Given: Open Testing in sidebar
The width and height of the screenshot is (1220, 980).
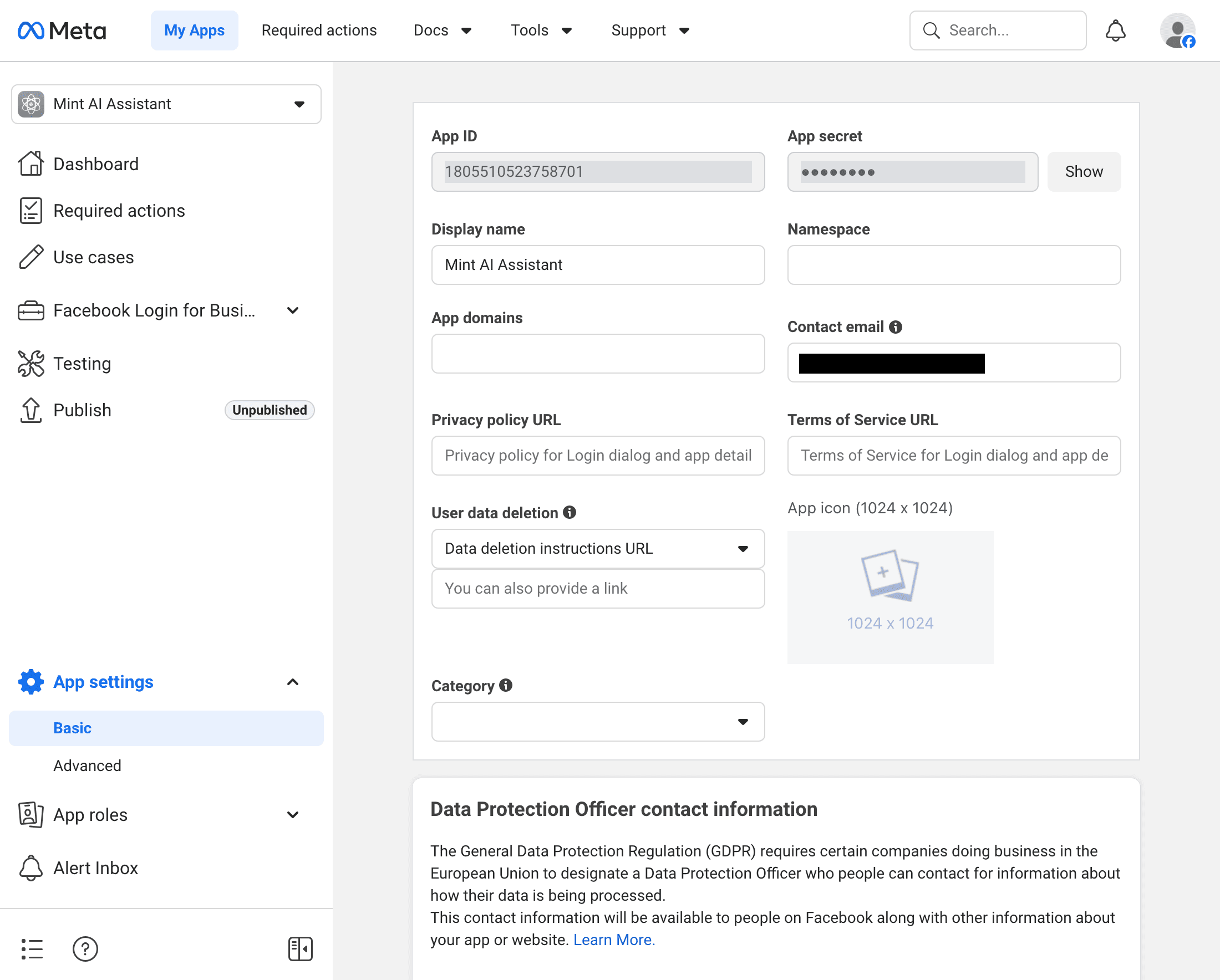Looking at the screenshot, I should [82, 364].
